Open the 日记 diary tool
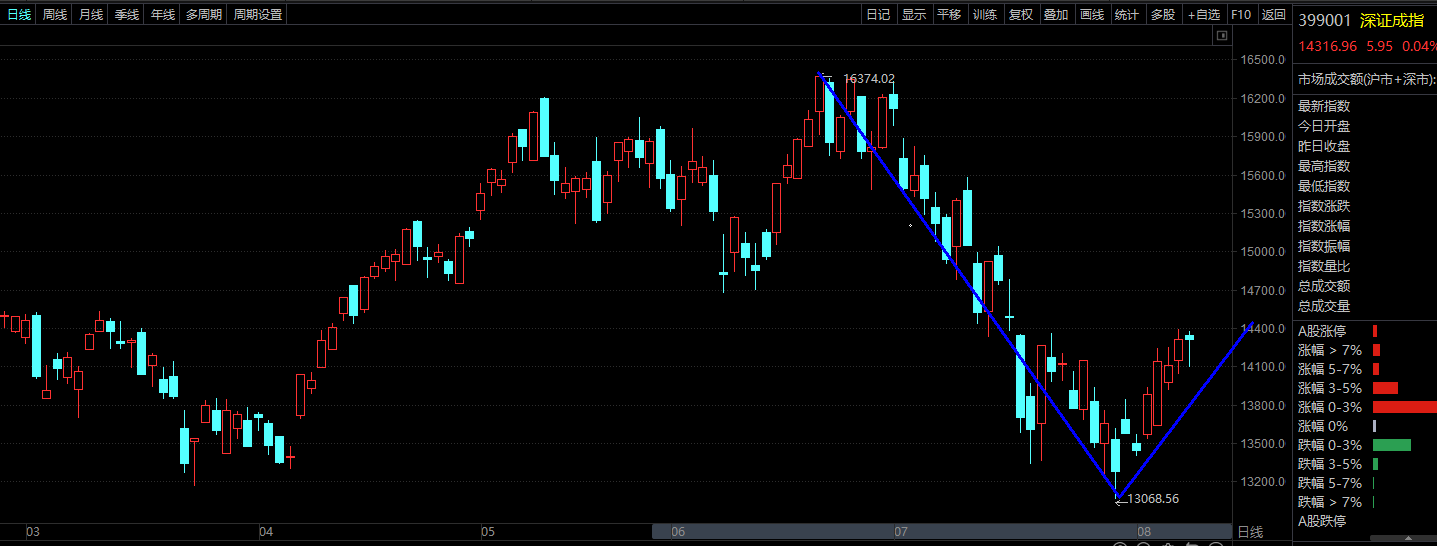The width and height of the screenshot is (1437, 546). (878, 15)
